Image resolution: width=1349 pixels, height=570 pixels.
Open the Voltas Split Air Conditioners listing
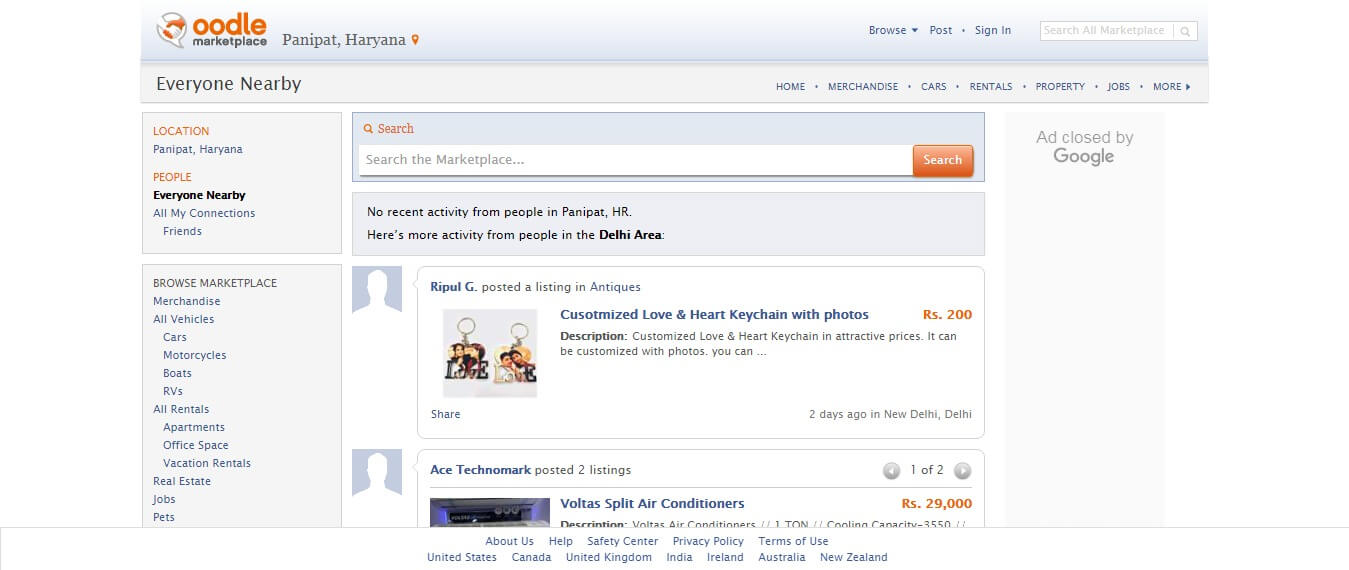click(652, 503)
